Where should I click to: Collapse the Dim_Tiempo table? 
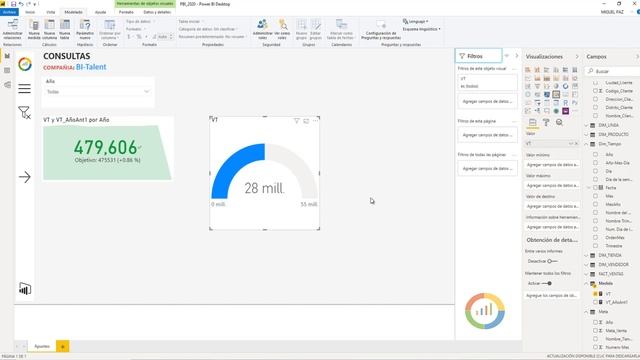(587, 144)
